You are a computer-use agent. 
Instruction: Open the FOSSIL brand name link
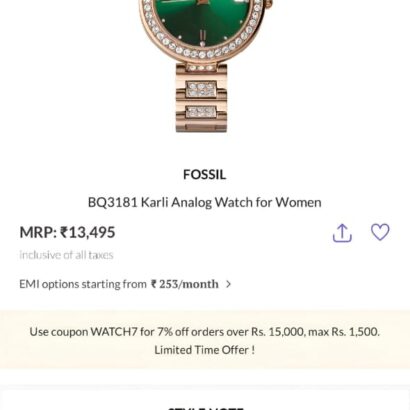pos(205,175)
